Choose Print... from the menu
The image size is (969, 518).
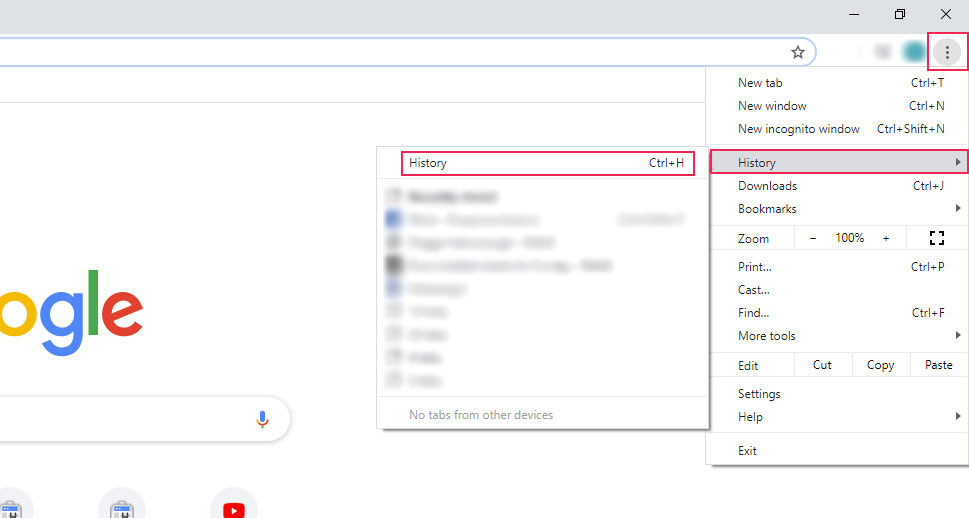pyautogui.click(x=837, y=266)
